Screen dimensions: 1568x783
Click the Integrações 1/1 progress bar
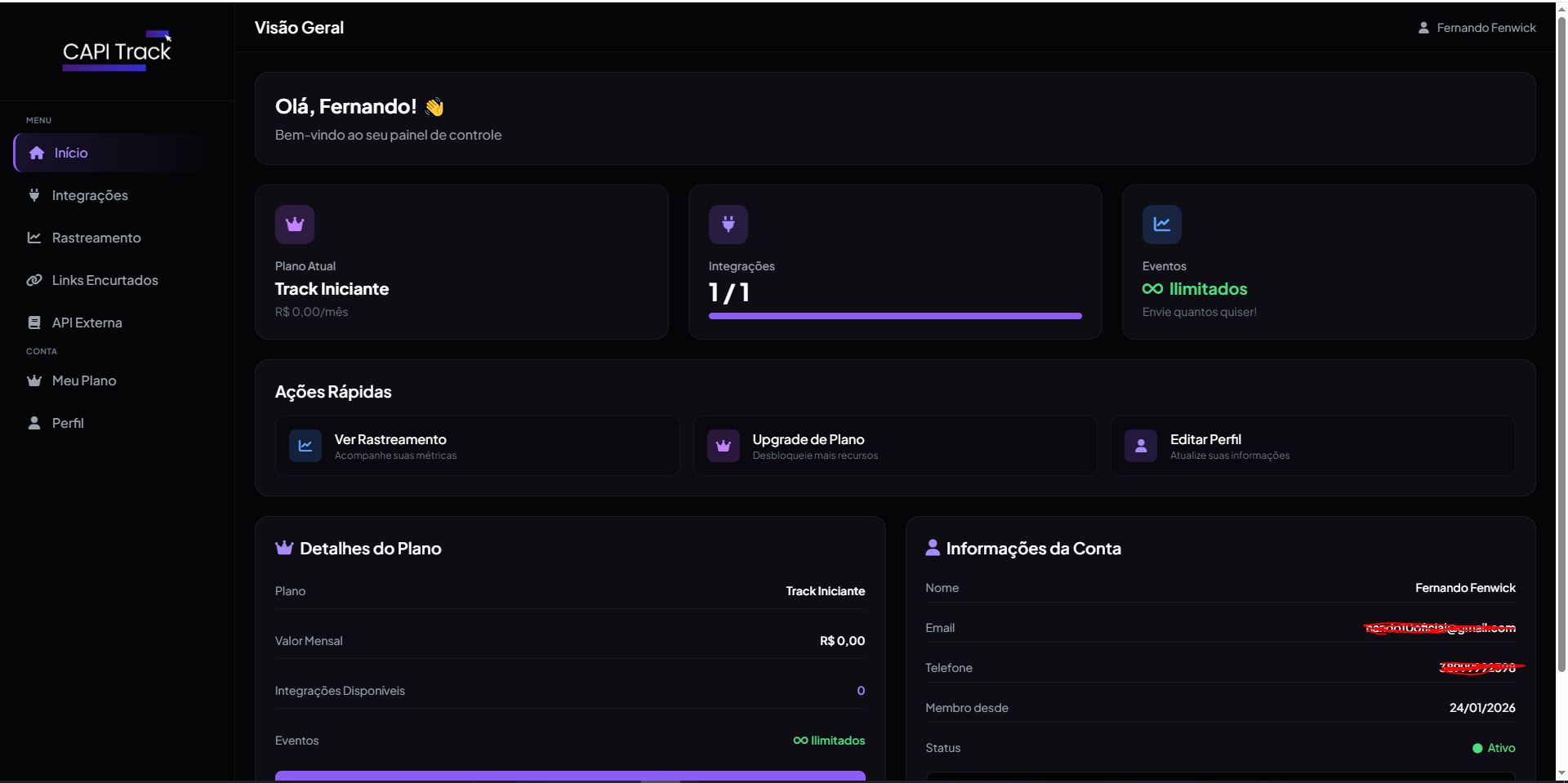pyautogui.click(x=894, y=316)
